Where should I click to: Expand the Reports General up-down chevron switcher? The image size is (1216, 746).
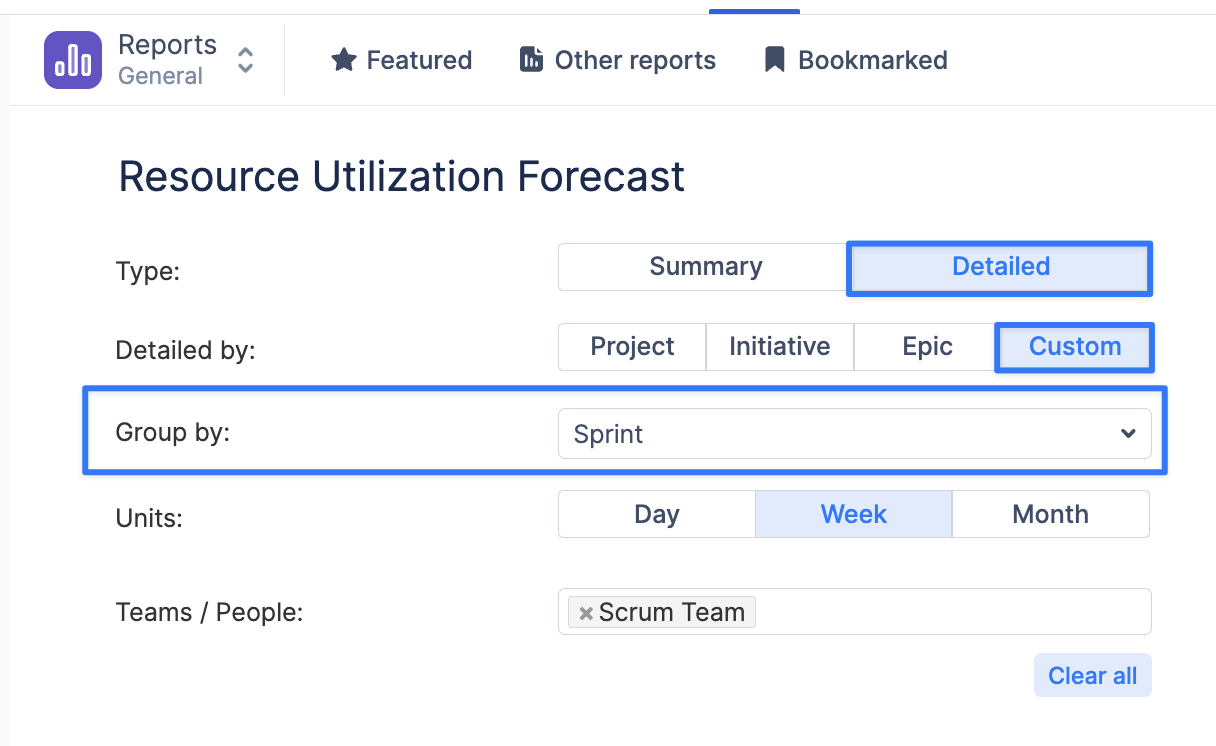point(245,60)
